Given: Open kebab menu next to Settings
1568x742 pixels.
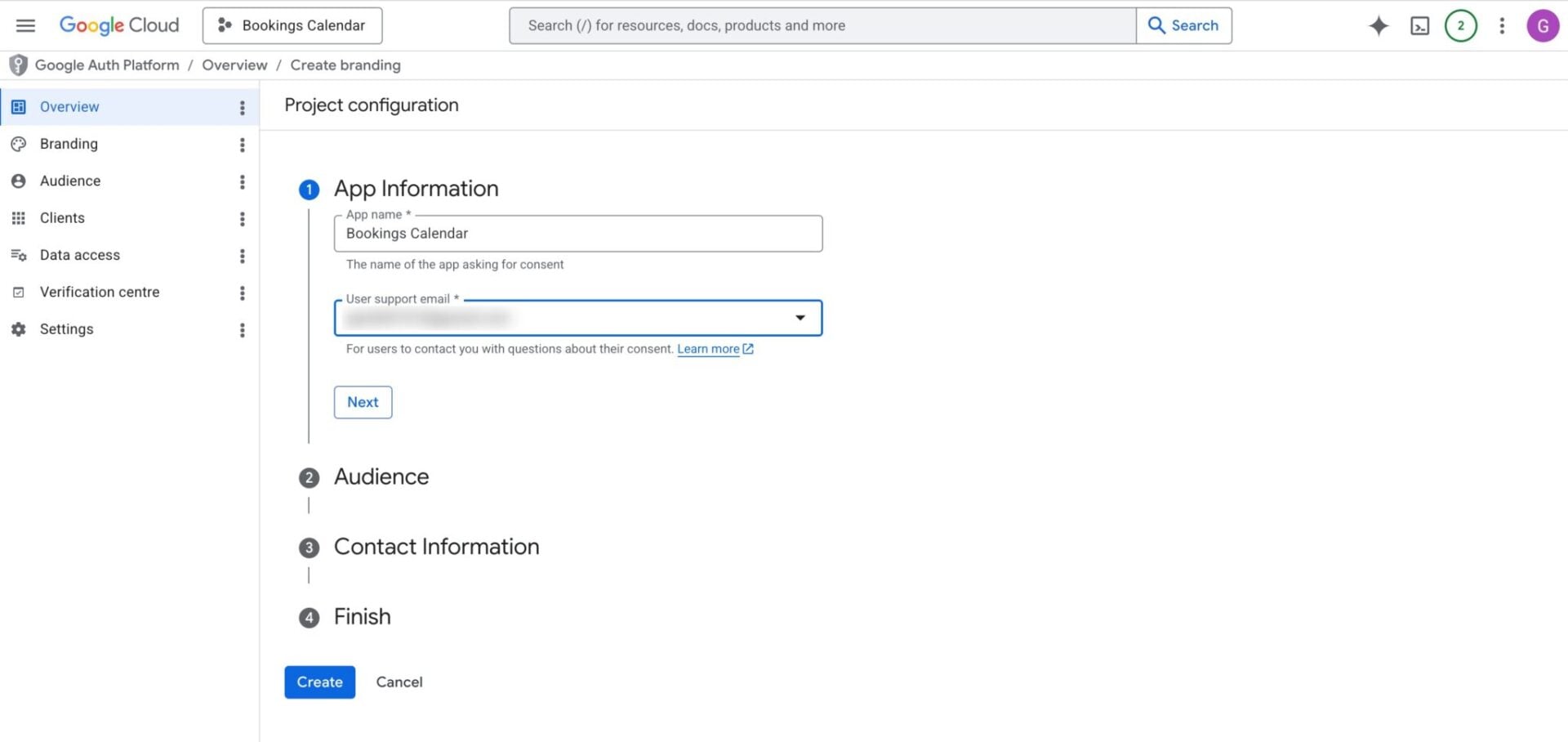Looking at the screenshot, I should (x=242, y=330).
